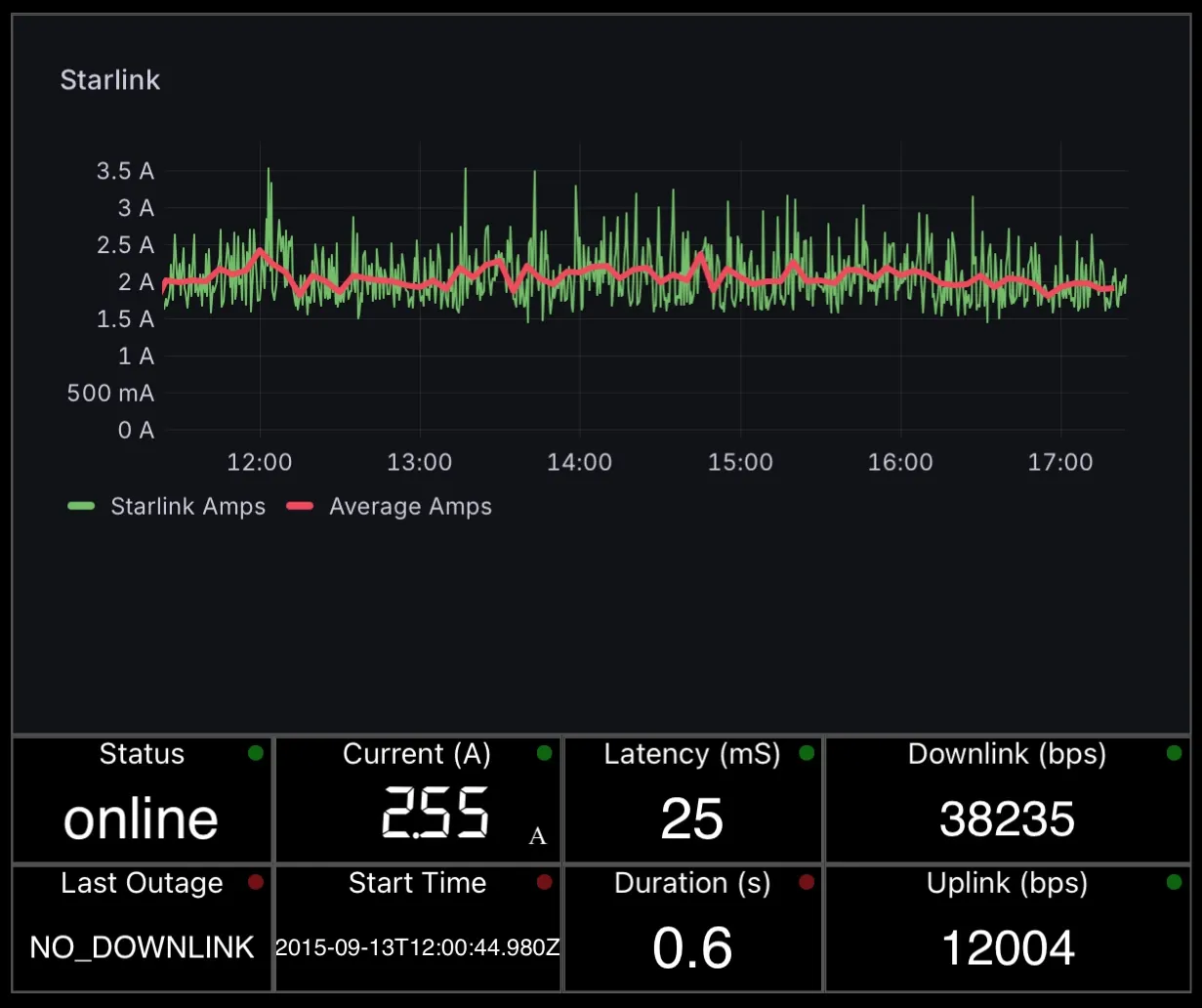Click the green dot beside Current (A)

tap(545, 753)
